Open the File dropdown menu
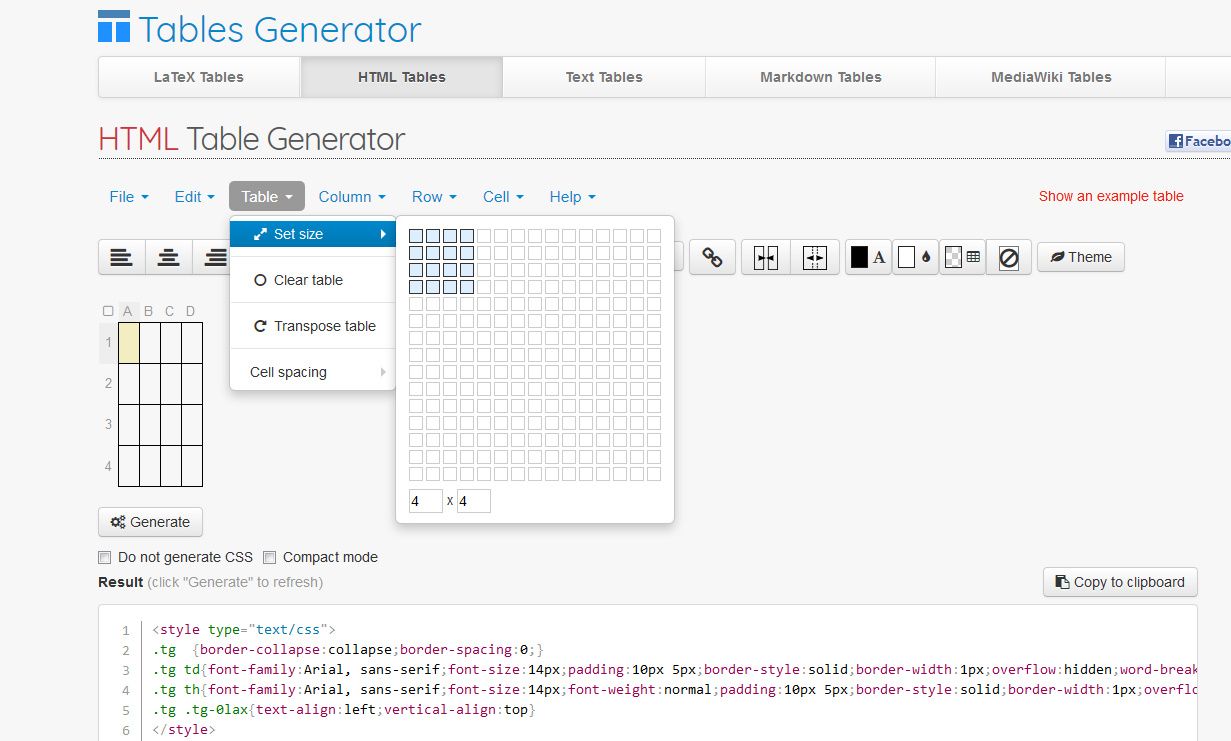Viewport: 1231px width, 741px height. click(129, 197)
